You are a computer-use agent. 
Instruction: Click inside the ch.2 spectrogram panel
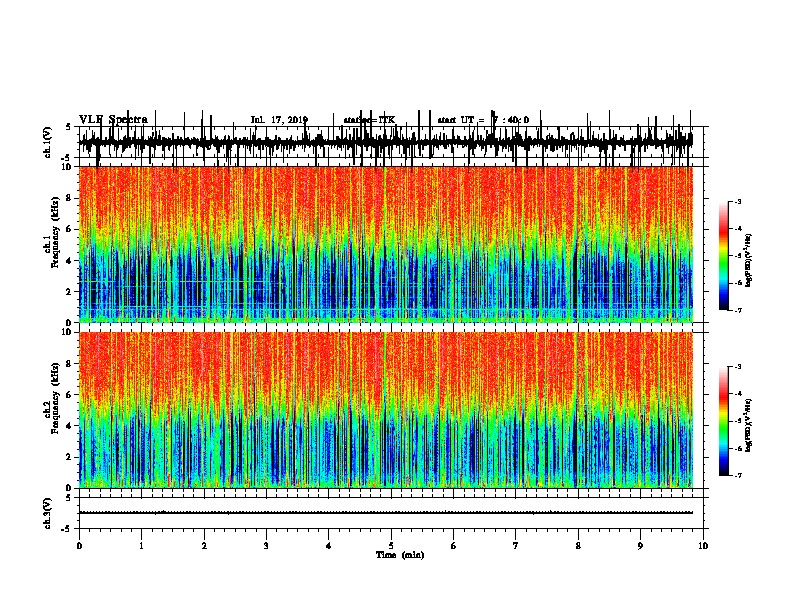pyautogui.click(x=386, y=410)
